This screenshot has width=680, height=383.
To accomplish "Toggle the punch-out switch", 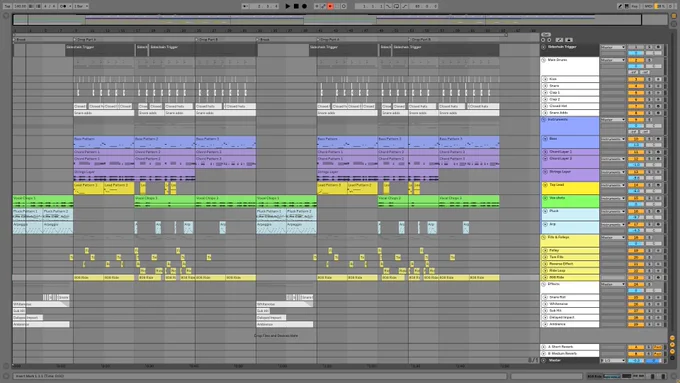I will [404, 6].
